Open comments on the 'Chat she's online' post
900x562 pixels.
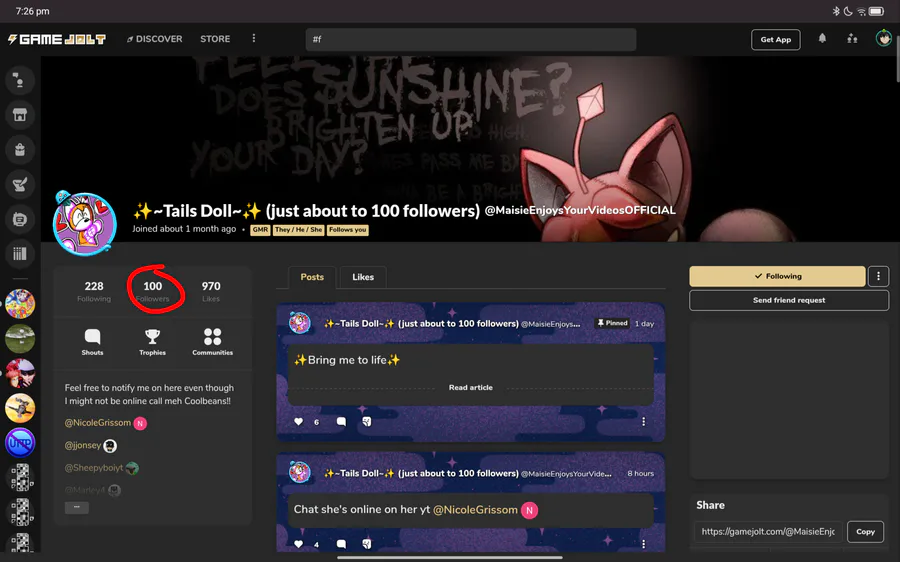341,544
